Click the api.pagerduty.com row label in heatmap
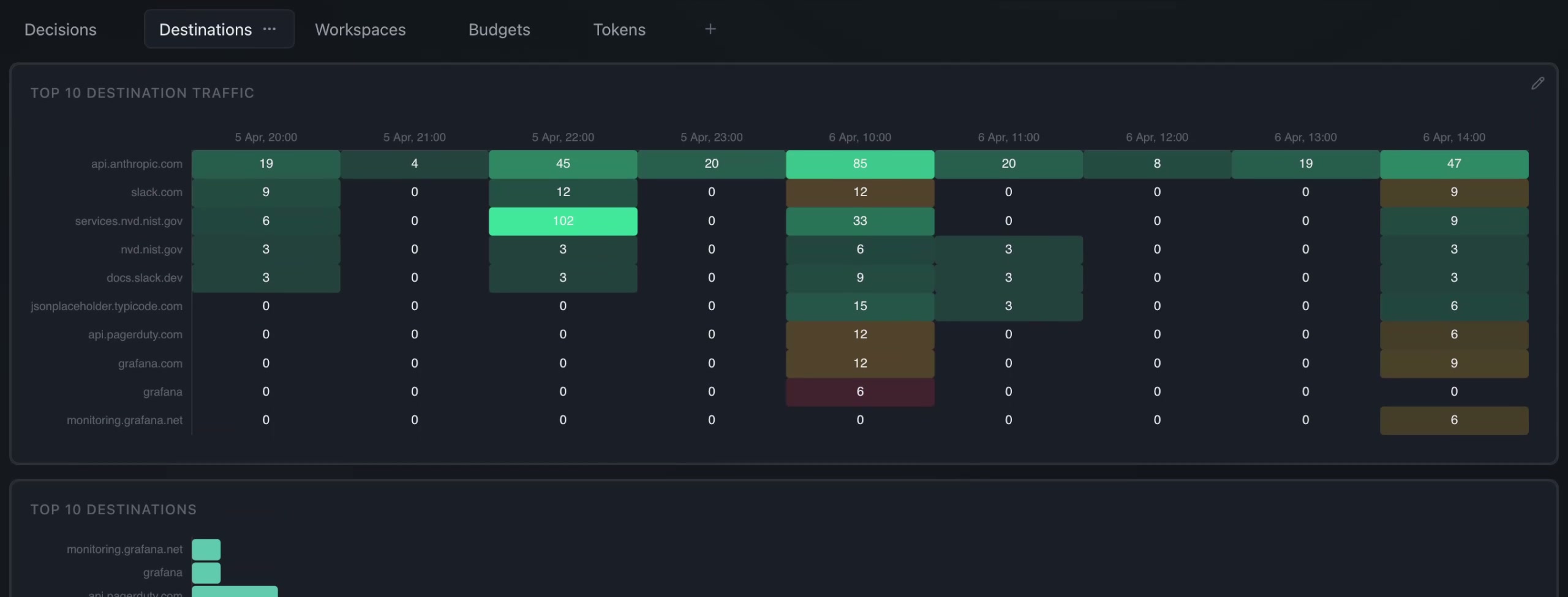 click(135, 335)
